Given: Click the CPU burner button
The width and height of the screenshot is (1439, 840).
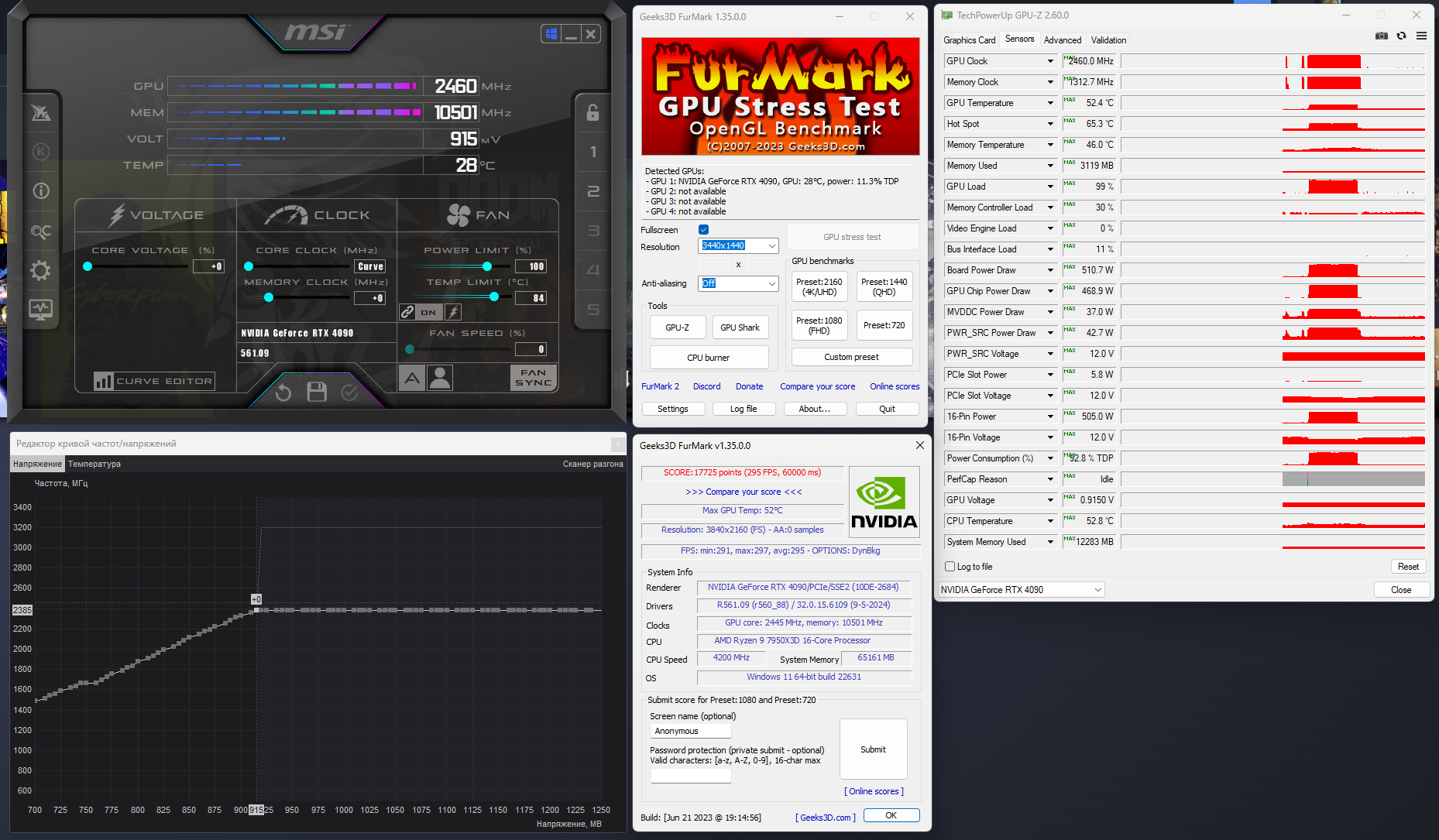Looking at the screenshot, I should click(x=709, y=358).
